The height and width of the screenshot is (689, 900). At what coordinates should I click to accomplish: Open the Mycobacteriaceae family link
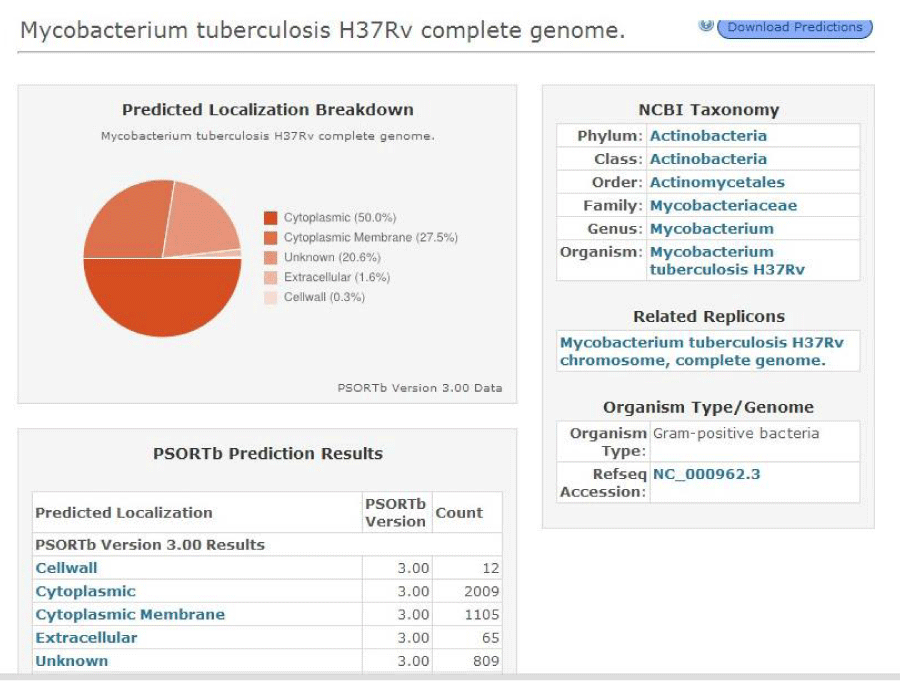pyautogui.click(x=723, y=206)
